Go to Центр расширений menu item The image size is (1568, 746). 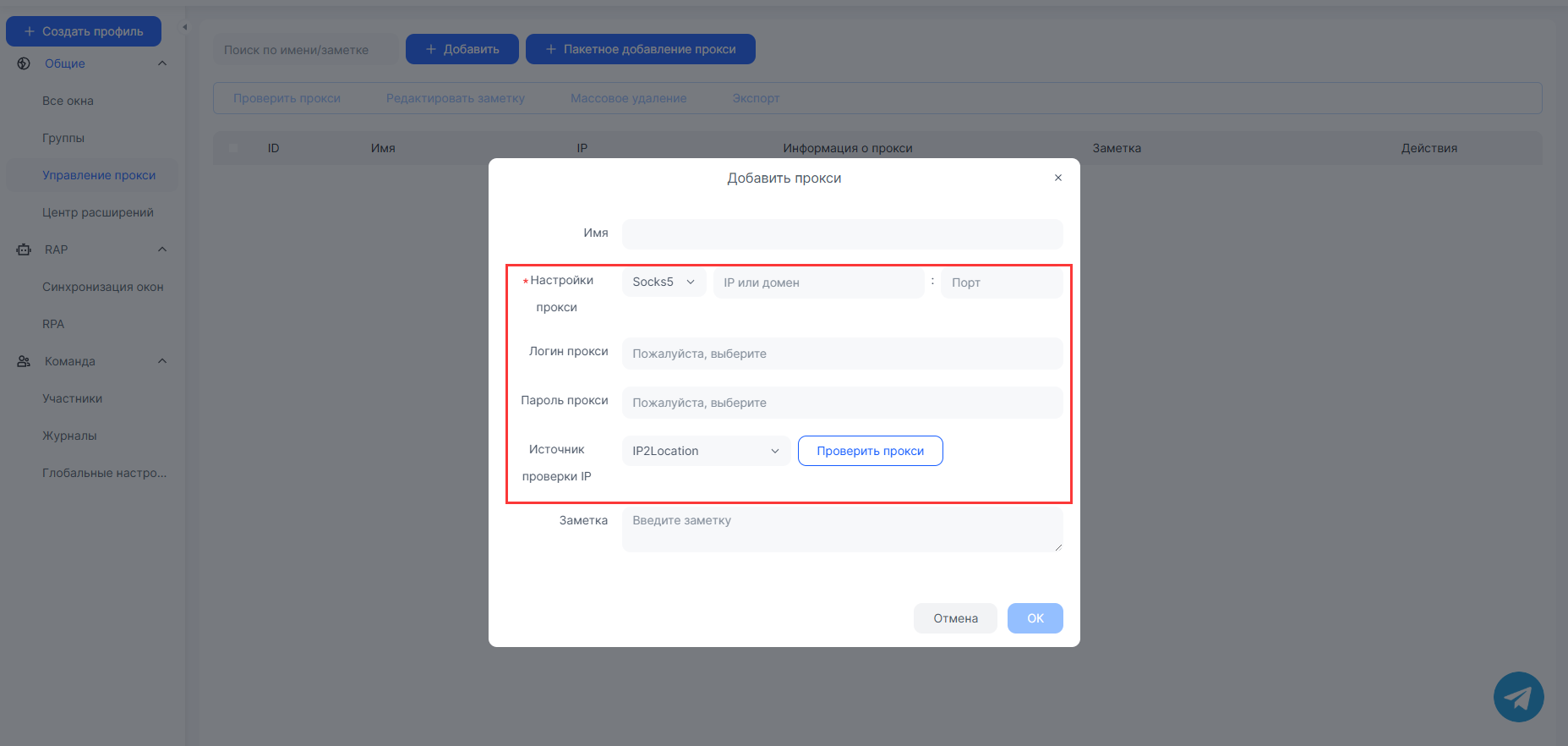pyautogui.click(x=98, y=212)
